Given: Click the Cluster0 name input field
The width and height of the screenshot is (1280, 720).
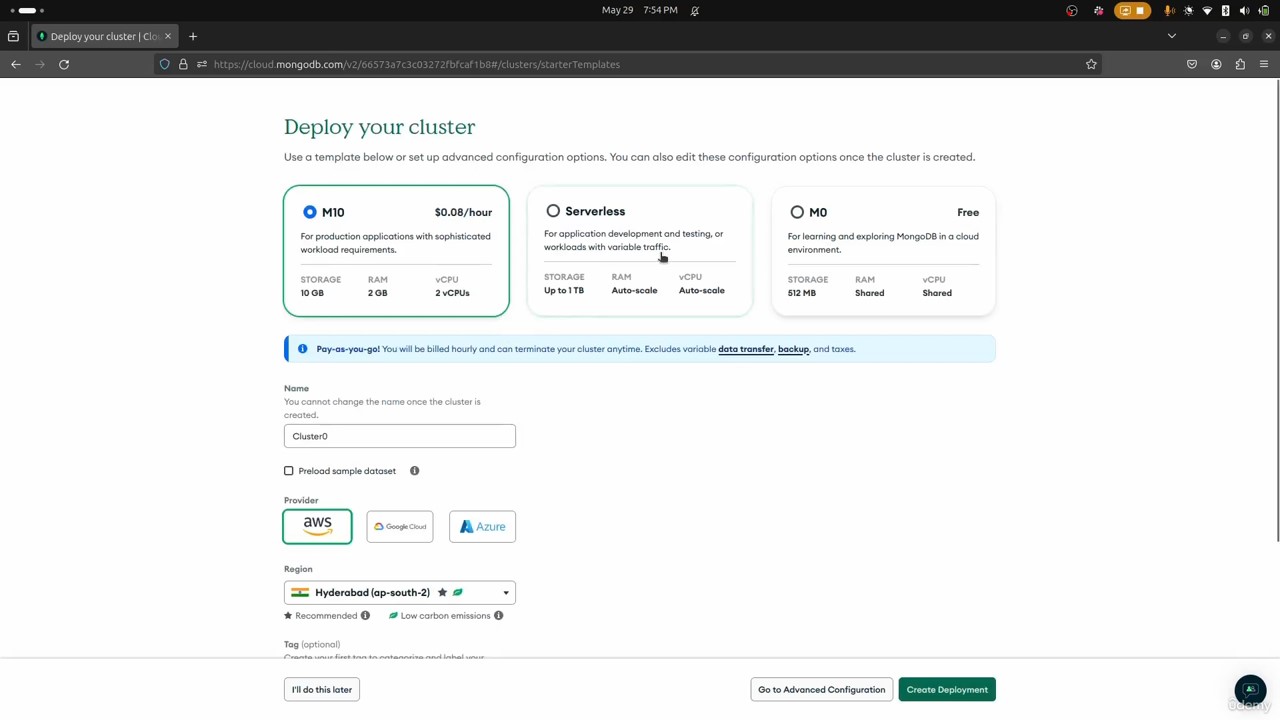Looking at the screenshot, I should tap(400, 436).
